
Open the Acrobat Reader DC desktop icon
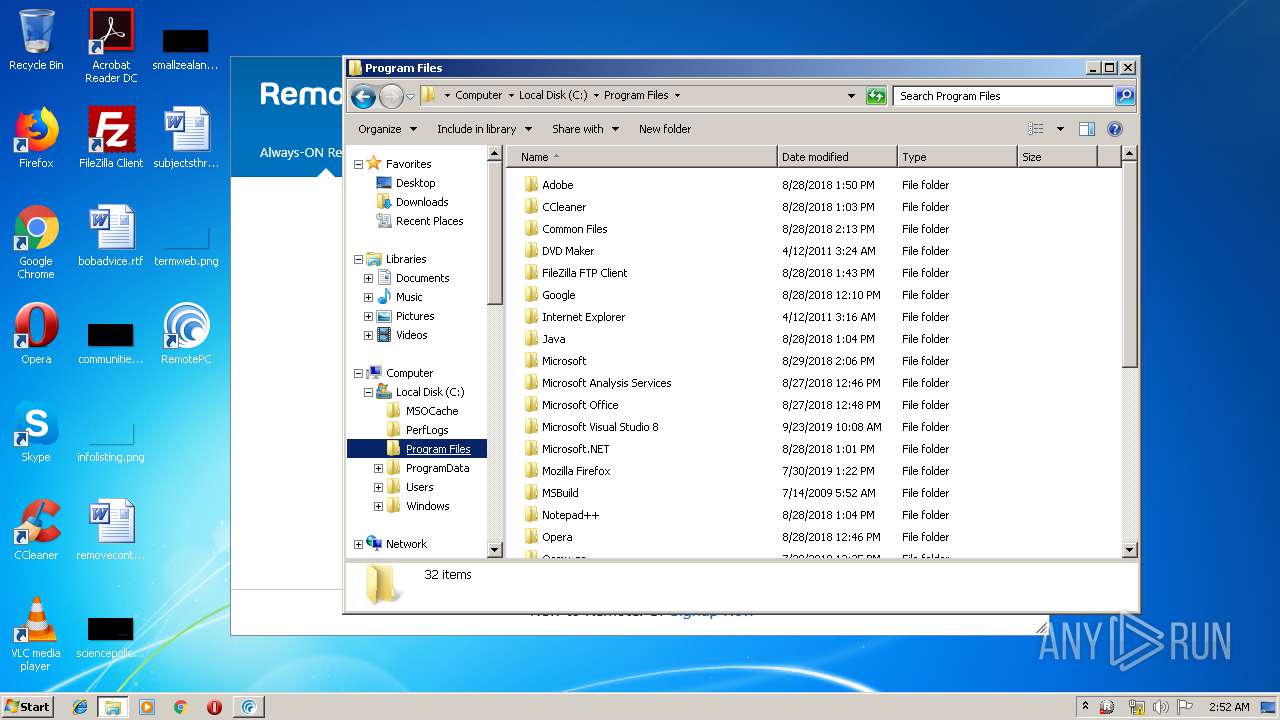click(111, 46)
